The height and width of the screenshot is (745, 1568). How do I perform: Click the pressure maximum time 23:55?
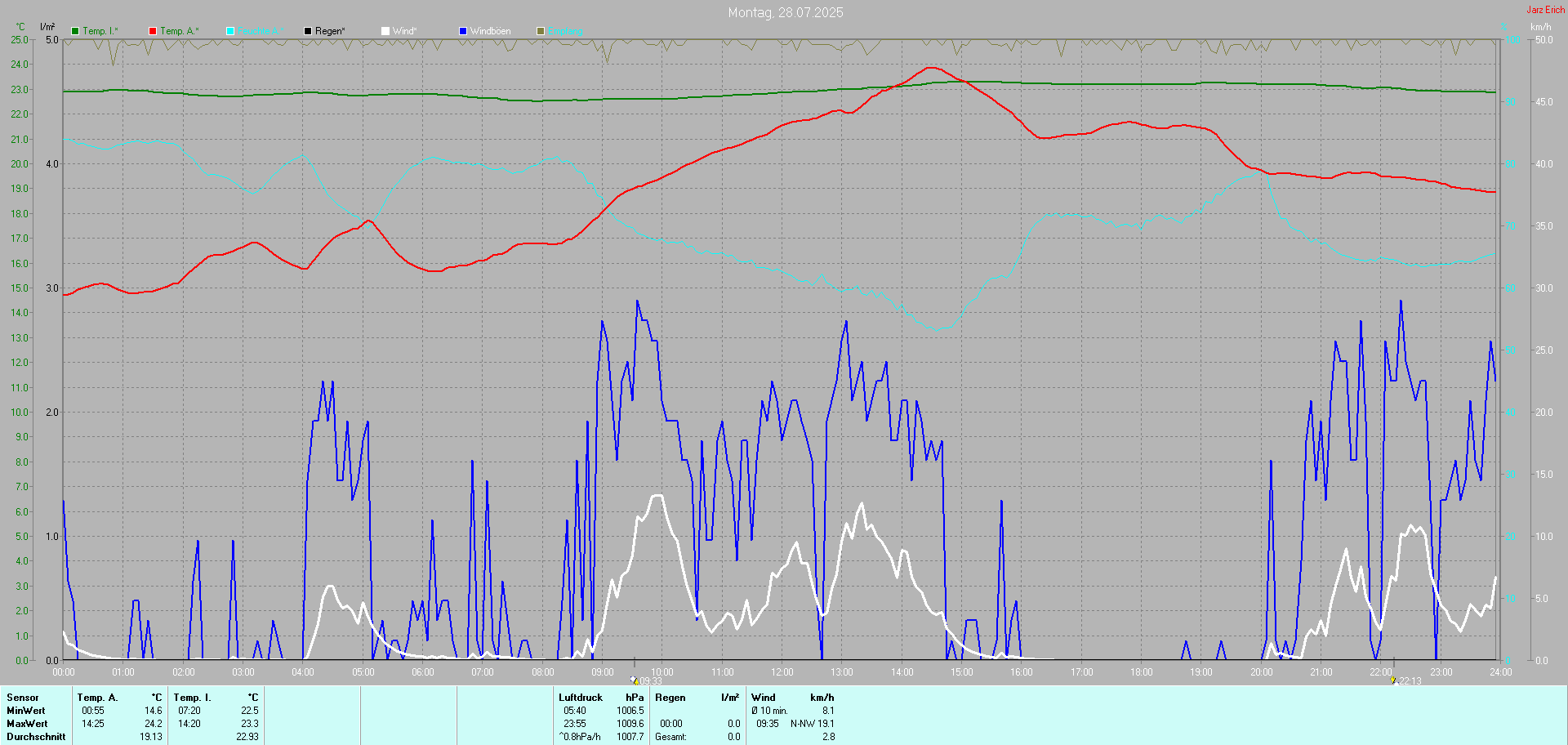[575, 724]
